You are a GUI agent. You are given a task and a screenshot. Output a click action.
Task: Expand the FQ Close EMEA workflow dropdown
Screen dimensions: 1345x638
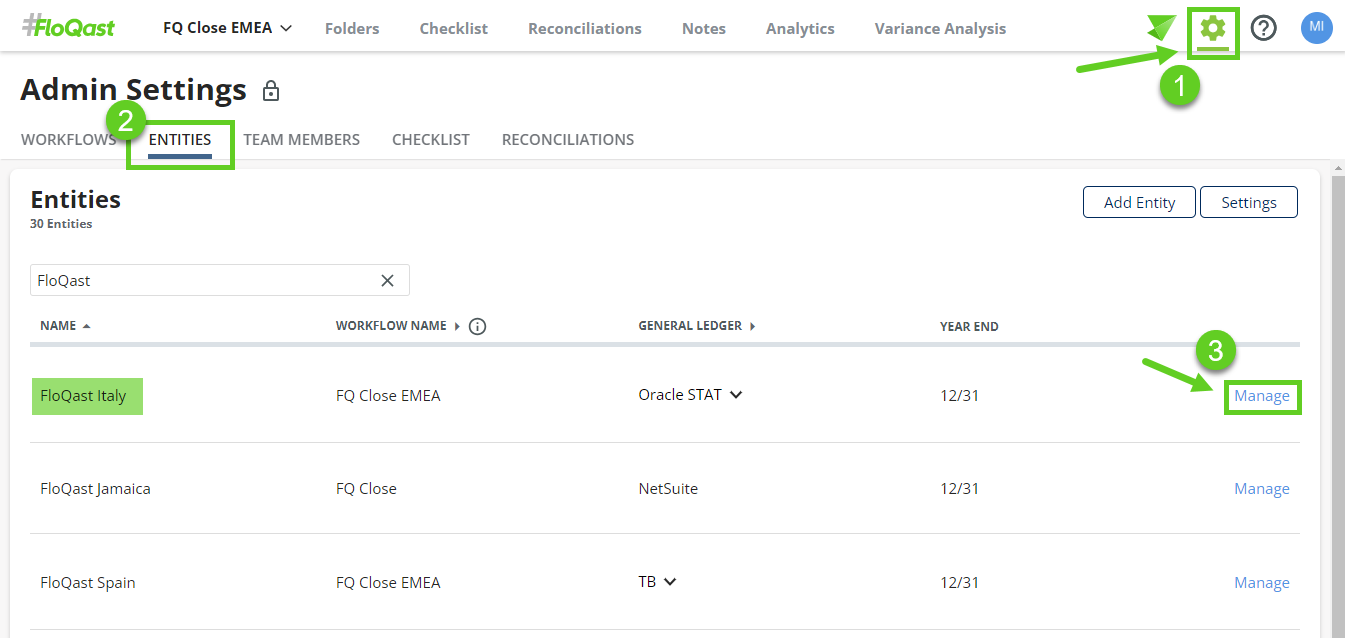[227, 28]
